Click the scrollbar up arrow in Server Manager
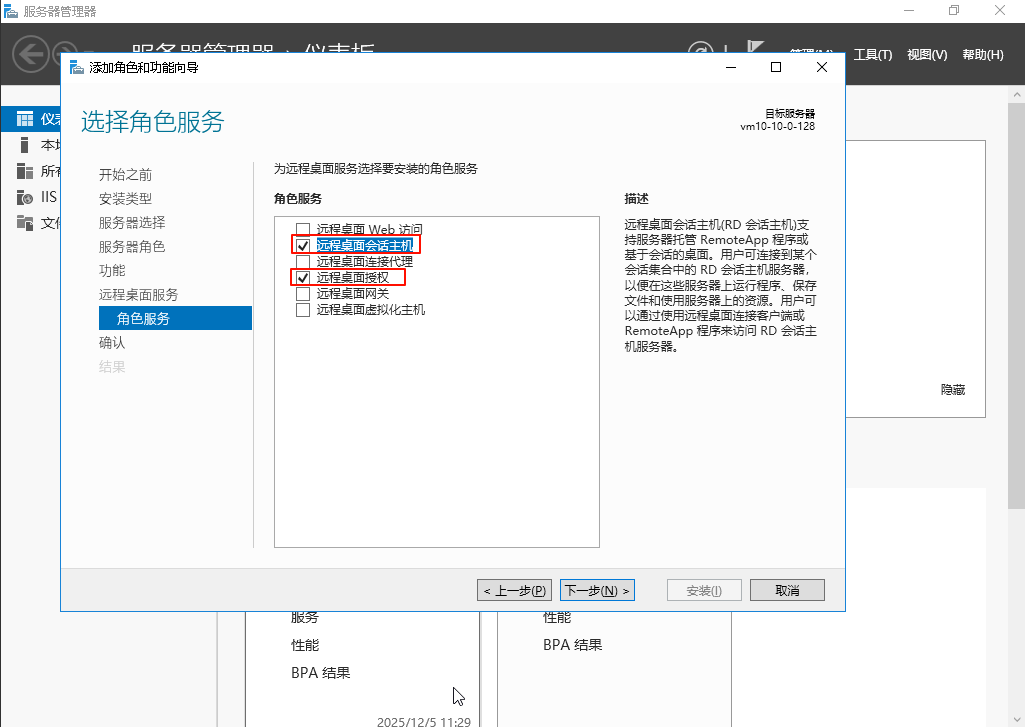 tap(1017, 94)
